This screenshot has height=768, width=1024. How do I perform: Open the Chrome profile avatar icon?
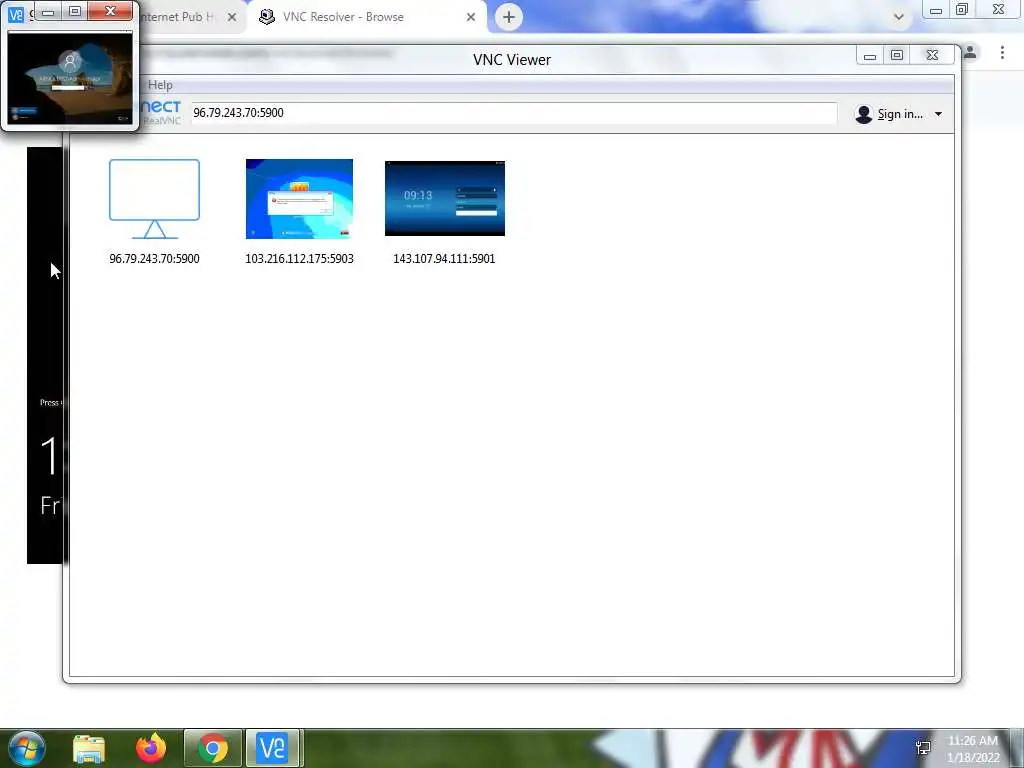pyautogui.click(x=970, y=52)
